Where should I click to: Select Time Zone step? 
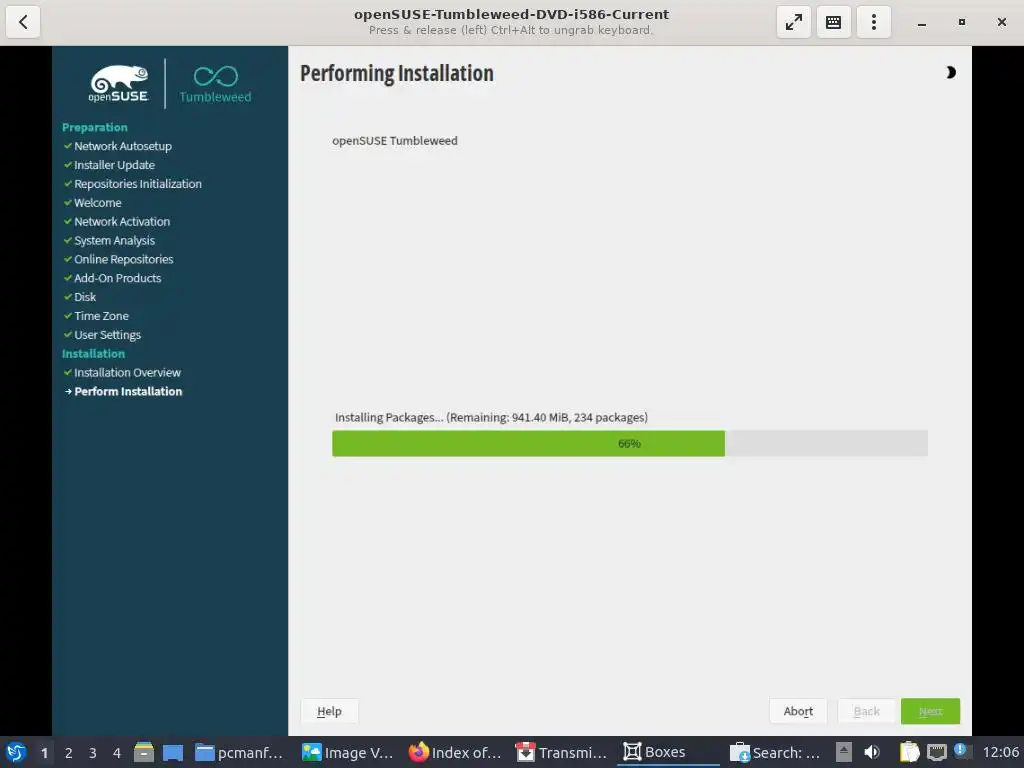[x=101, y=316]
